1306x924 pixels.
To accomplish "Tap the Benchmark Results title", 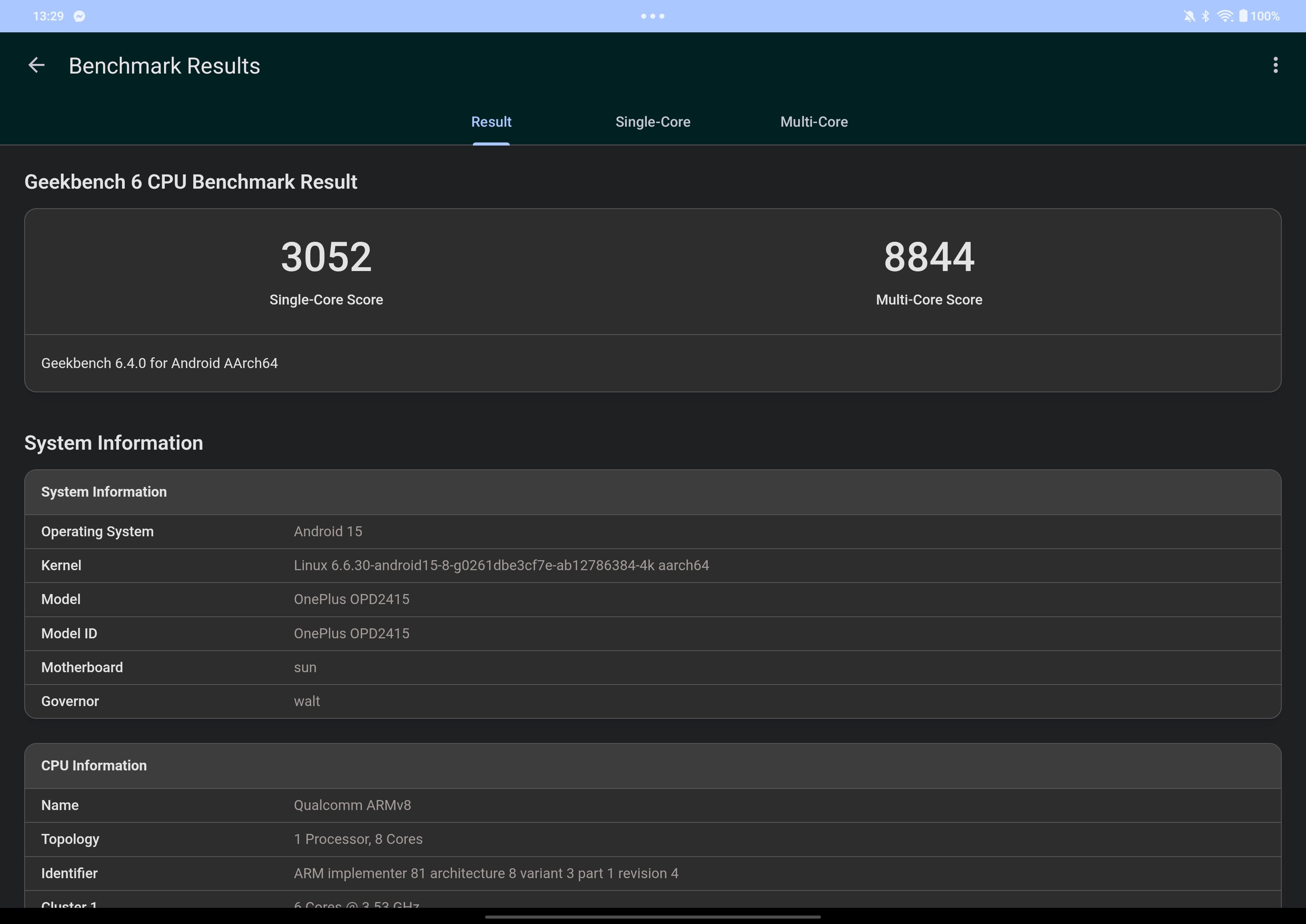I will [164, 66].
